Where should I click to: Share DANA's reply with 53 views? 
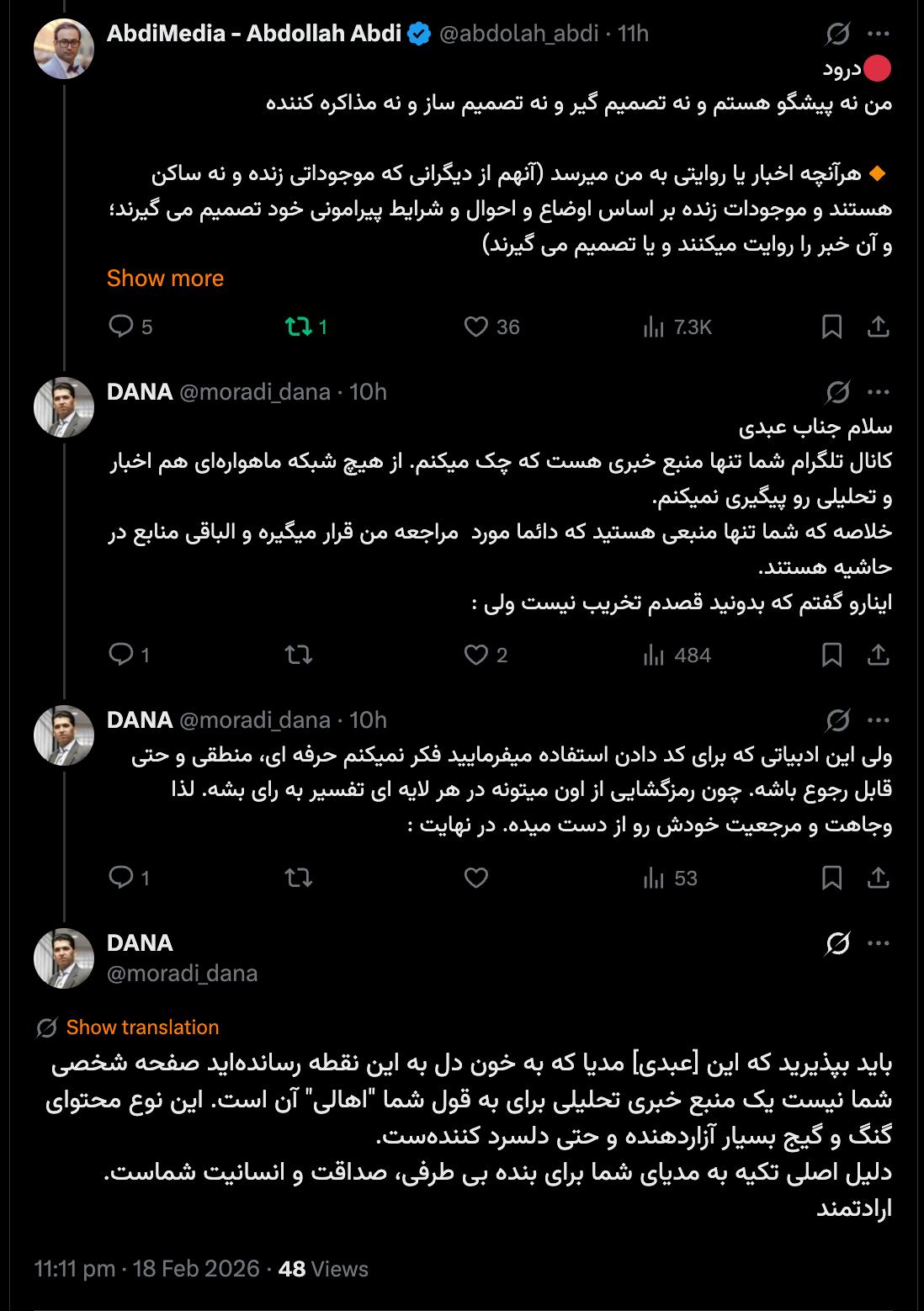[878, 878]
